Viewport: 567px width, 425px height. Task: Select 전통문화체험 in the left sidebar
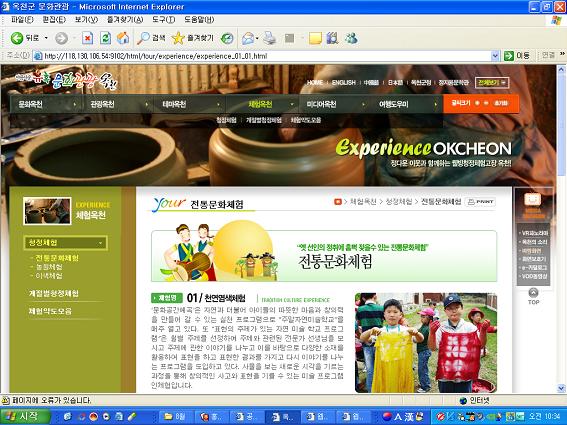click(x=57, y=258)
